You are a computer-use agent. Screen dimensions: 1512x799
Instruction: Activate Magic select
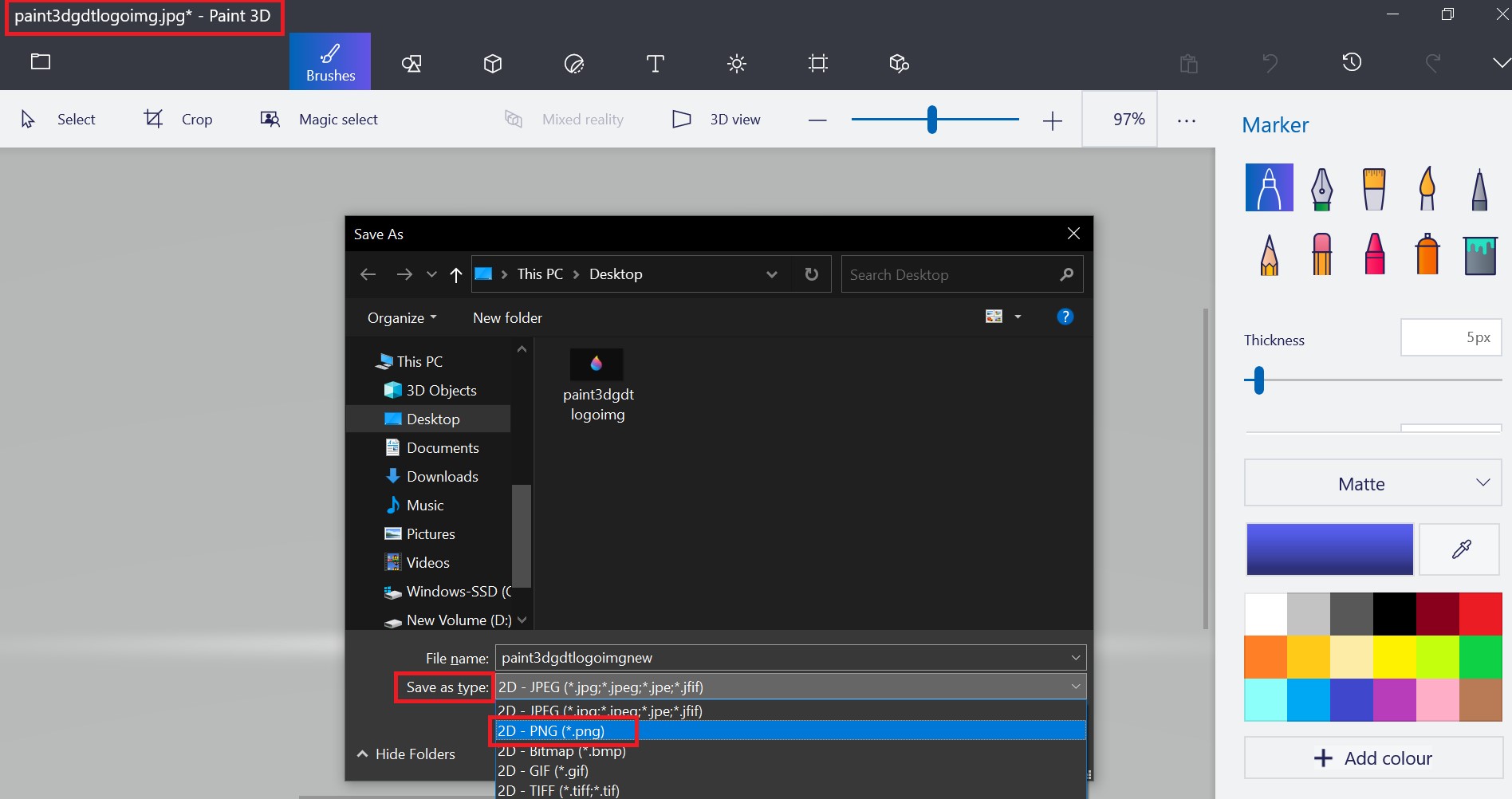(319, 119)
